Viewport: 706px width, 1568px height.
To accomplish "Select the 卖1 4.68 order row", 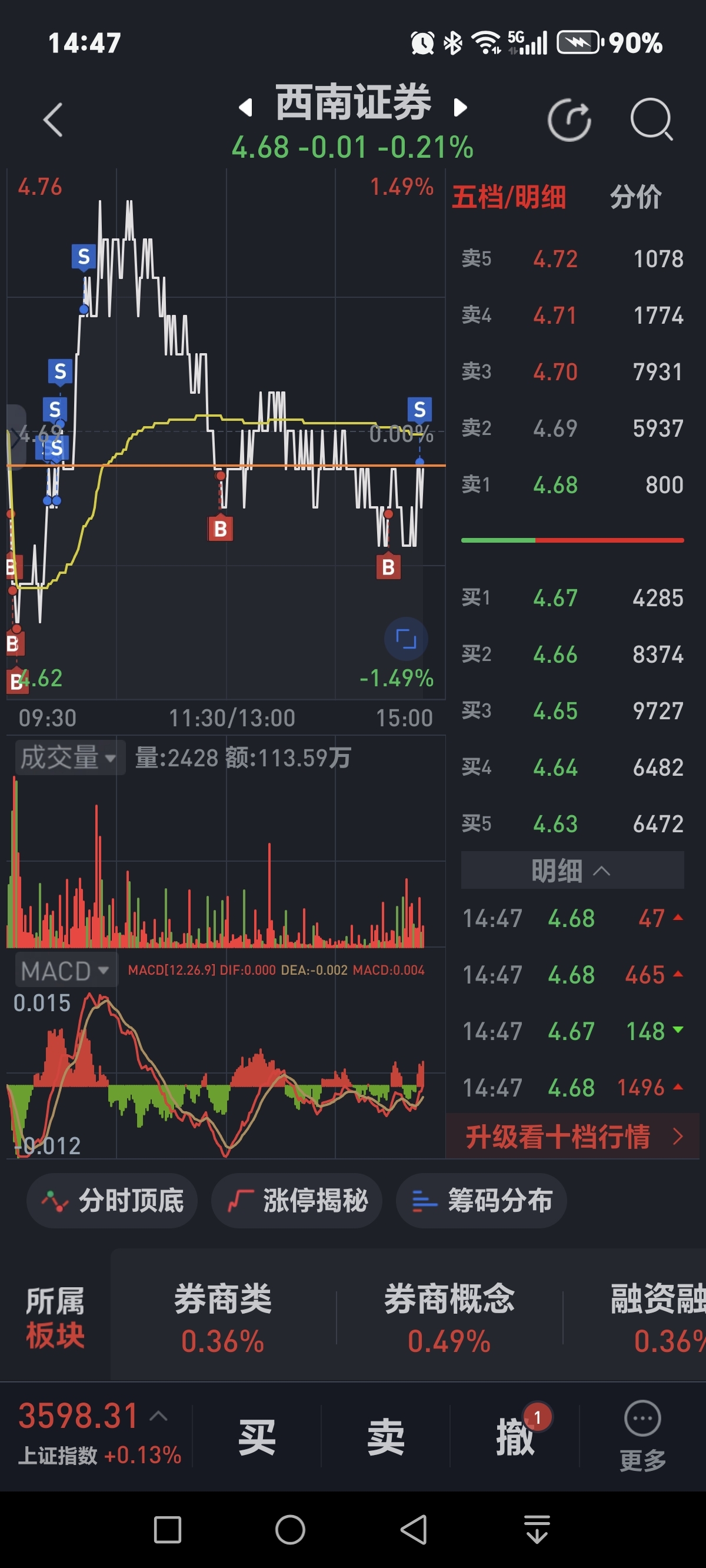I will tap(572, 485).
